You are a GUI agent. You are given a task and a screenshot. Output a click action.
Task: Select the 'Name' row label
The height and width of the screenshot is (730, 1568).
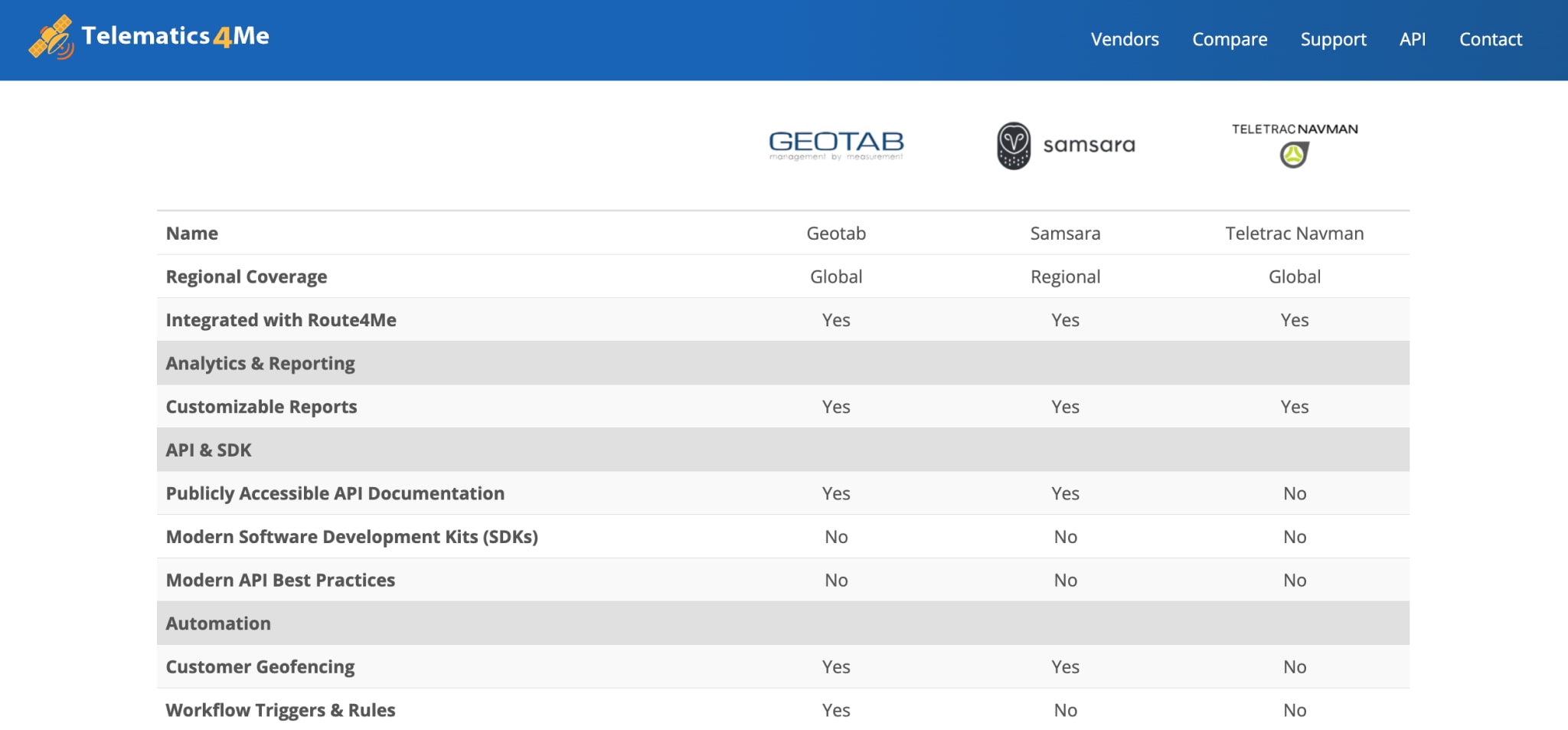click(x=192, y=233)
